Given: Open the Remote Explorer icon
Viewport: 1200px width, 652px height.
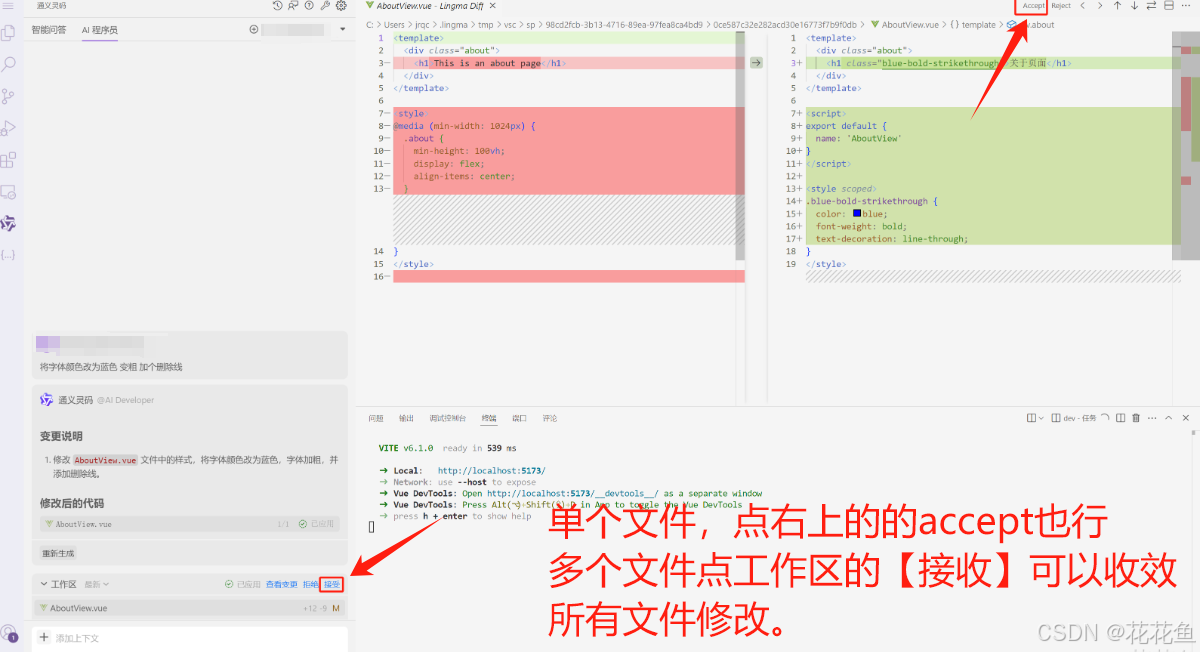Looking at the screenshot, I should coord(9,191).
